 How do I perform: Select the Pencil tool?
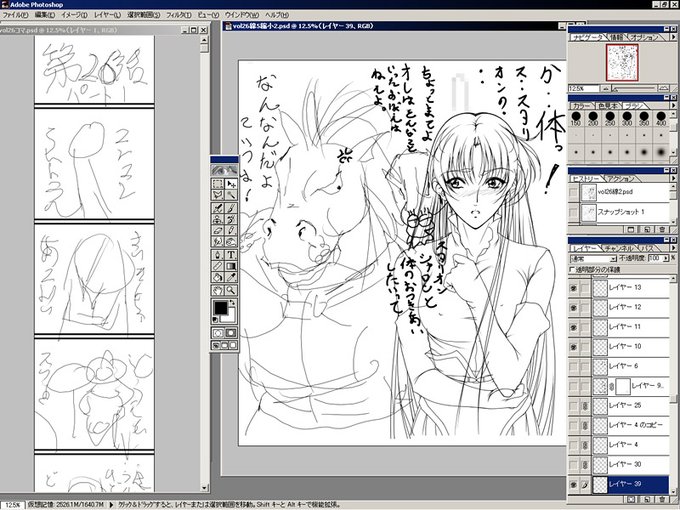(x=231, y=230)
